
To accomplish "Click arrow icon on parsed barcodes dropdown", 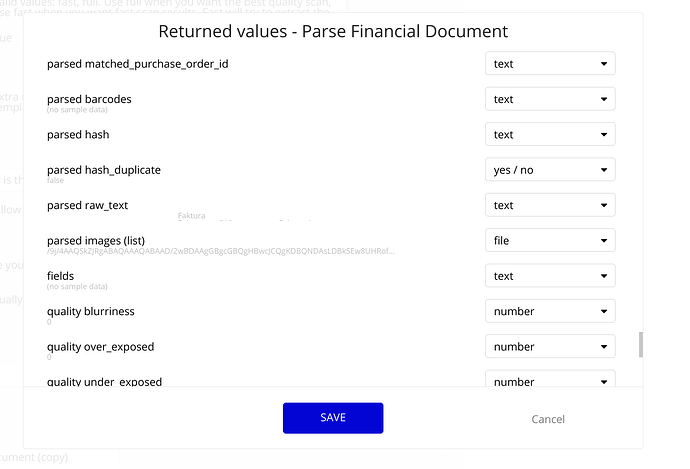I will pyautogui.click(x=604, y=99).
